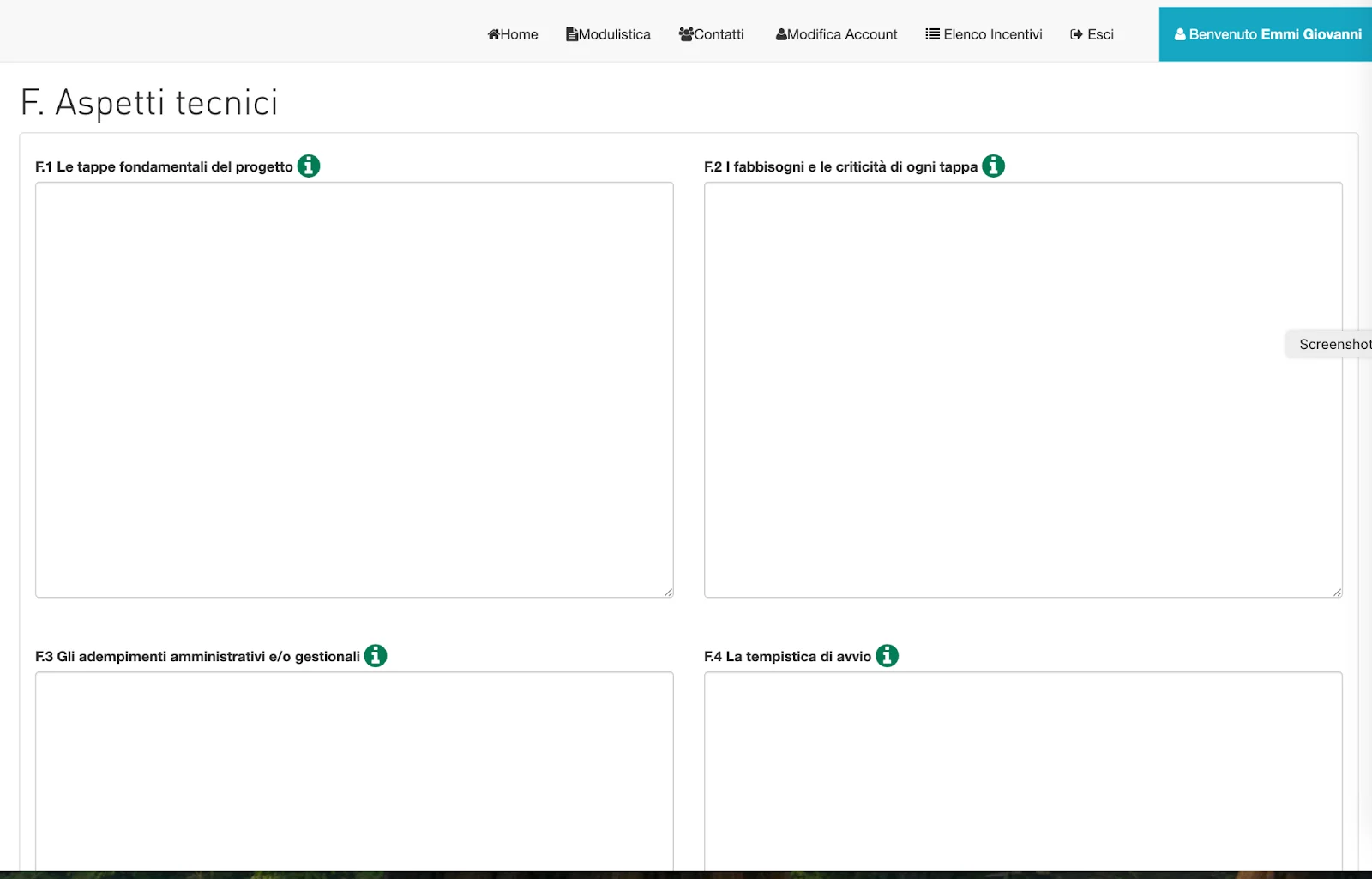Click the resize handle of F.1 textarea

(668, 592)
